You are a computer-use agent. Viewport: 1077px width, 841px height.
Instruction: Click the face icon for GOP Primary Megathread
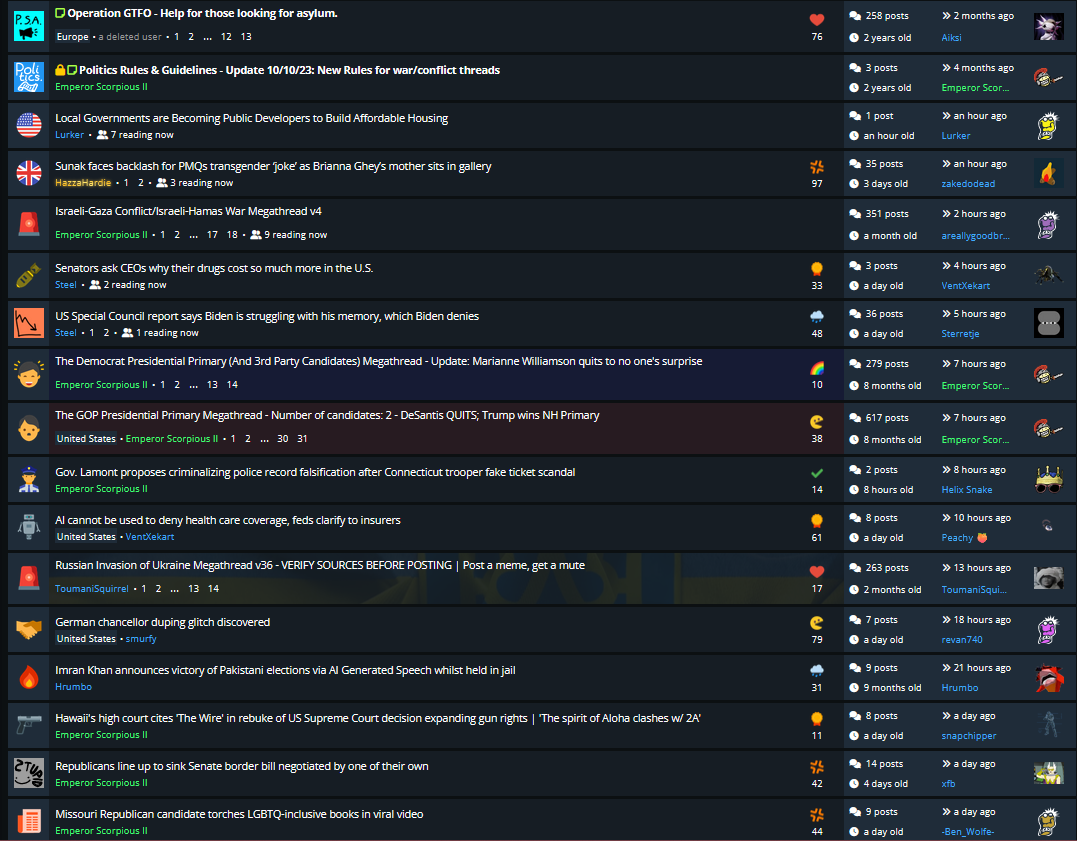point(29,428)
